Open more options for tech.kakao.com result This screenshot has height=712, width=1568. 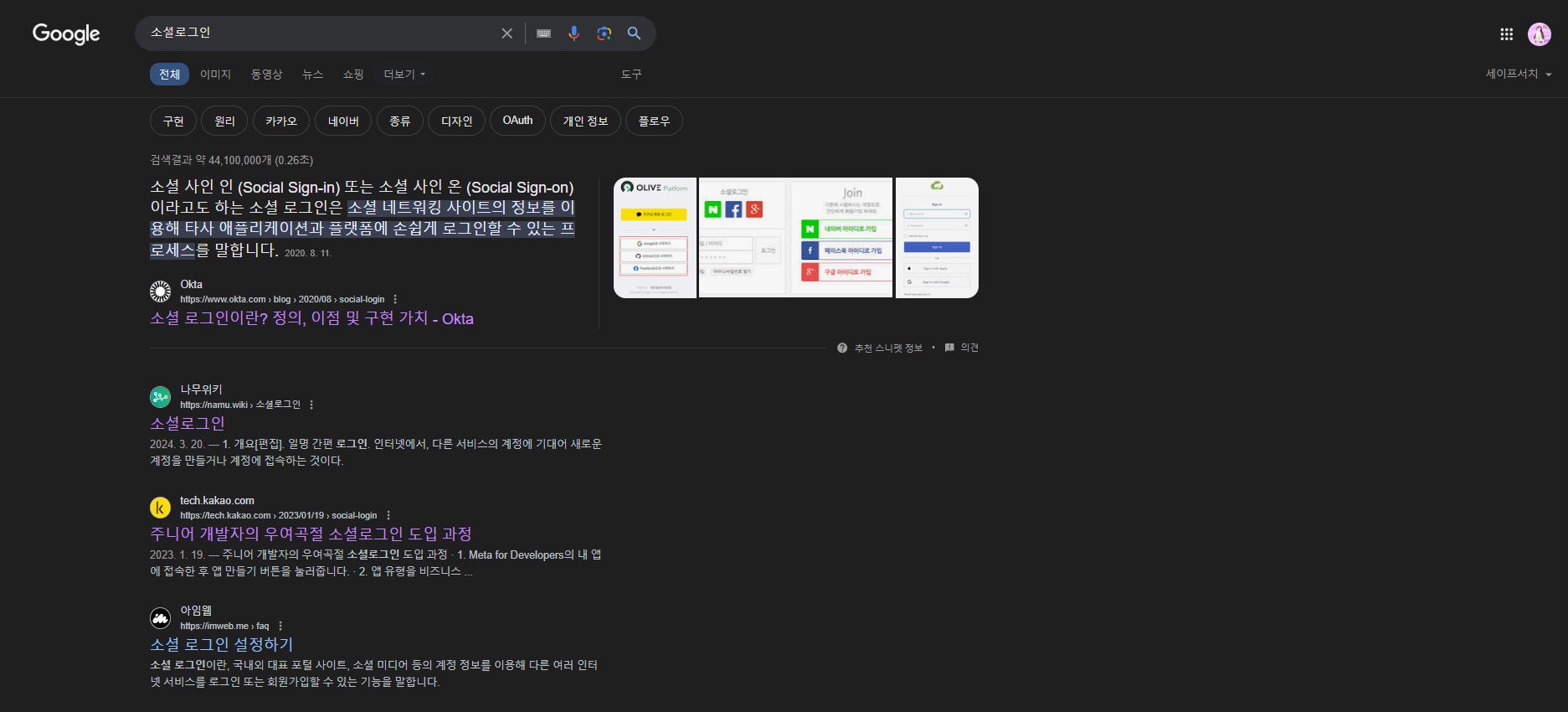click(x=388, y=515)
